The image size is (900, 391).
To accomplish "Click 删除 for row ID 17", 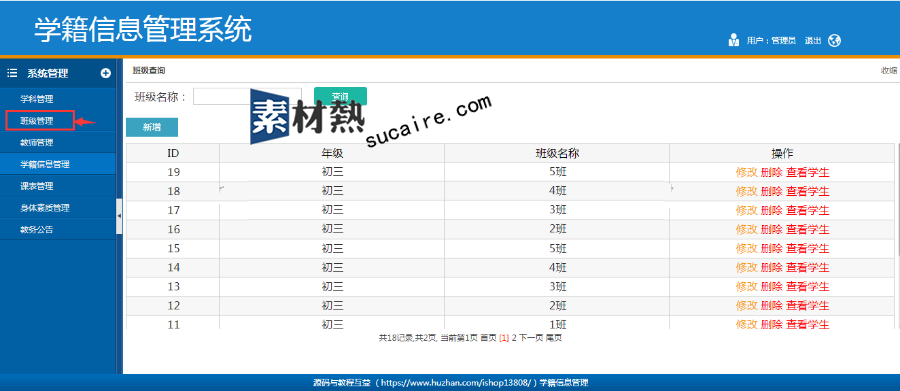I will click(x=771, y=210).
